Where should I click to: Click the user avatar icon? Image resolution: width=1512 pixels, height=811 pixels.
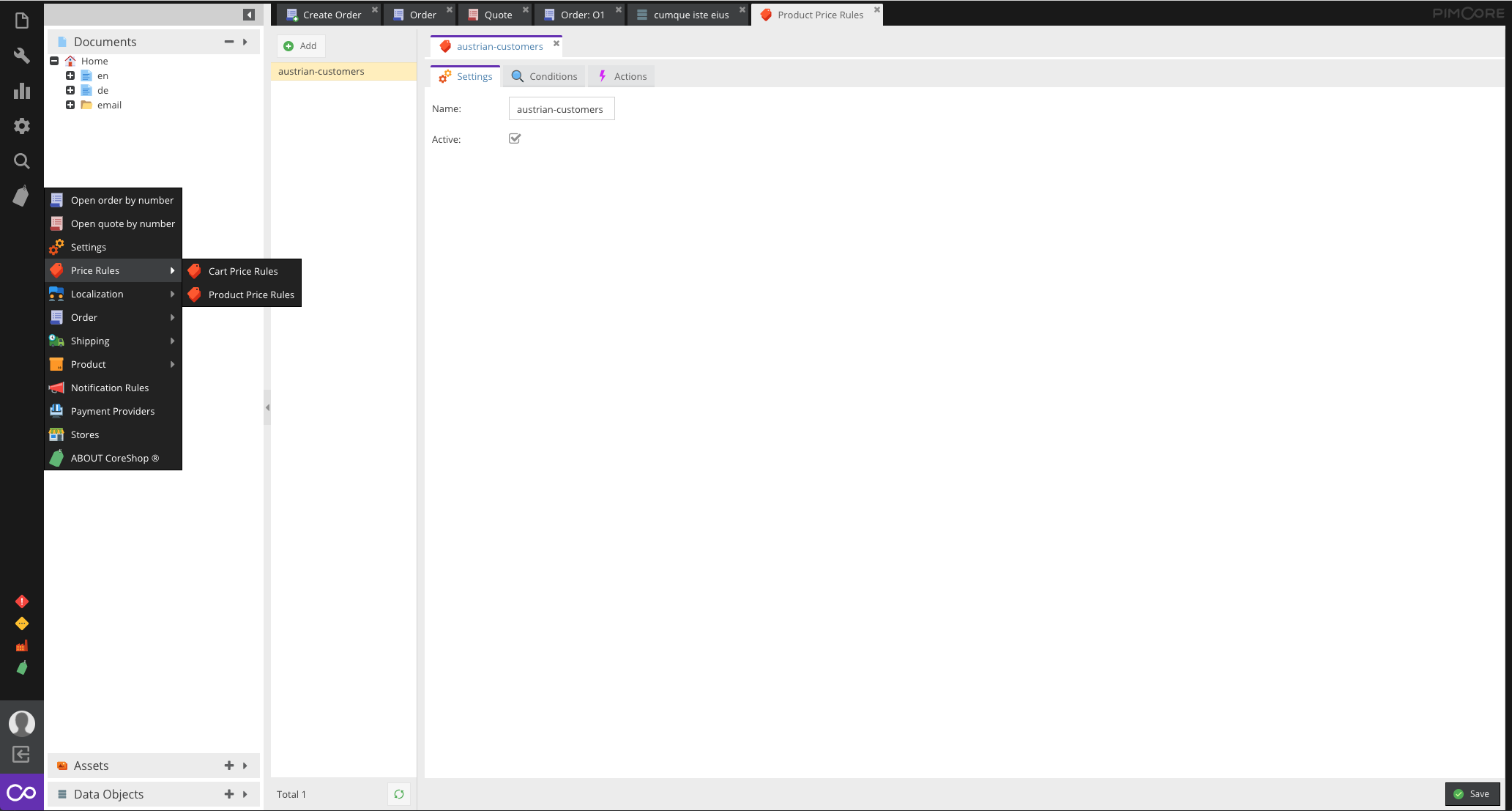point(22,723)
